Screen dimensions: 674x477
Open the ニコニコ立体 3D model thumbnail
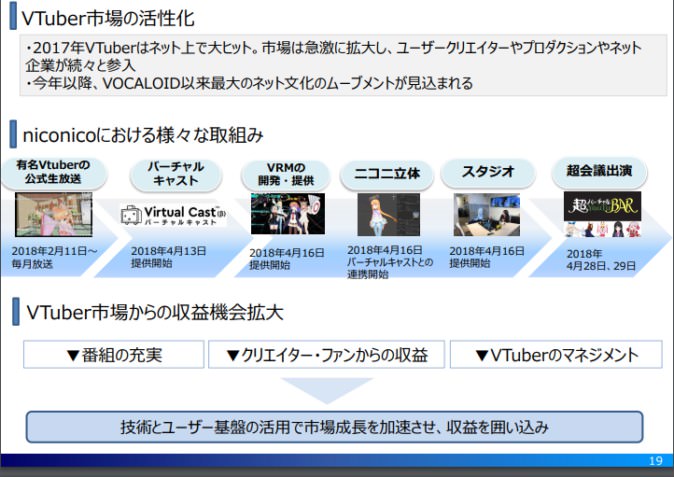coord(389,214)
